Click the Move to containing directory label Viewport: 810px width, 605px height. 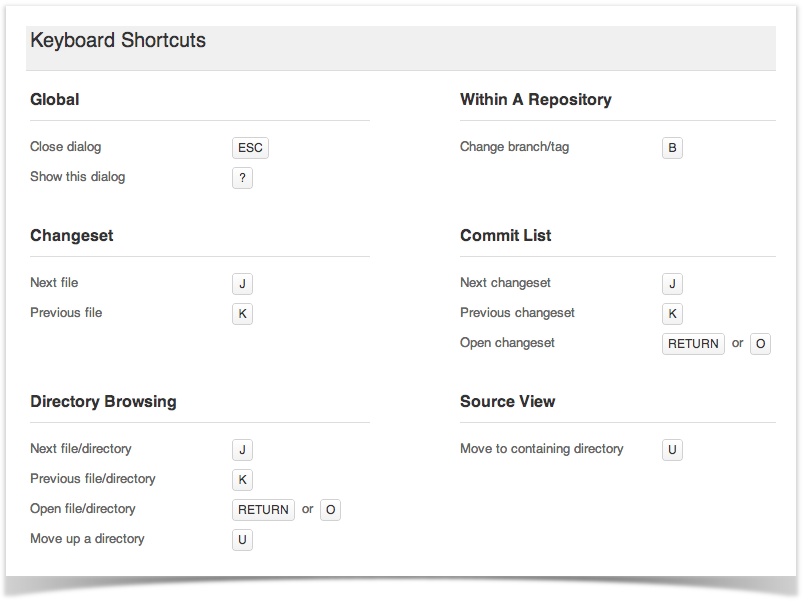coord(541,448)
